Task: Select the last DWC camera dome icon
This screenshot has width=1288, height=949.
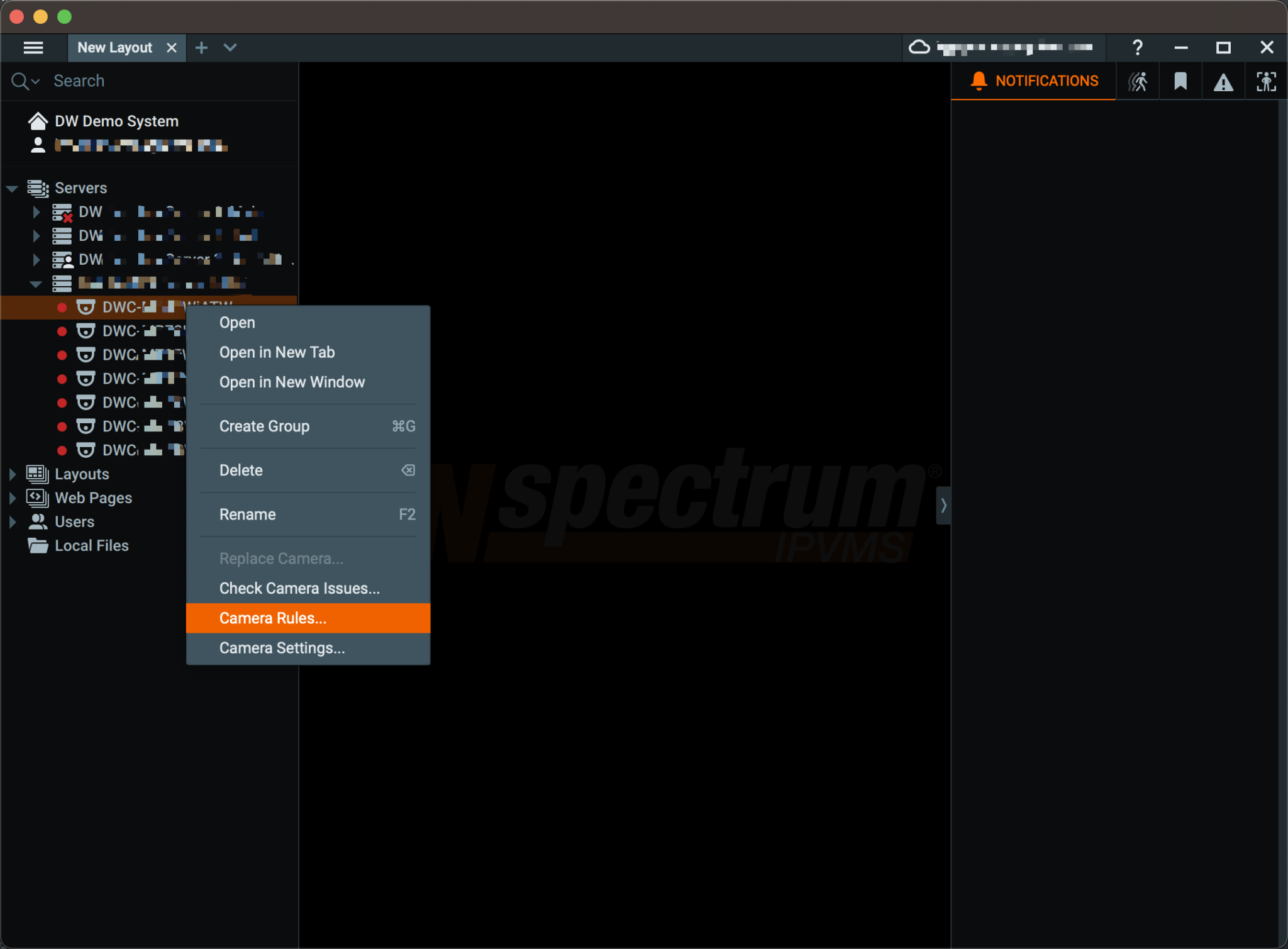Action: 86,450
